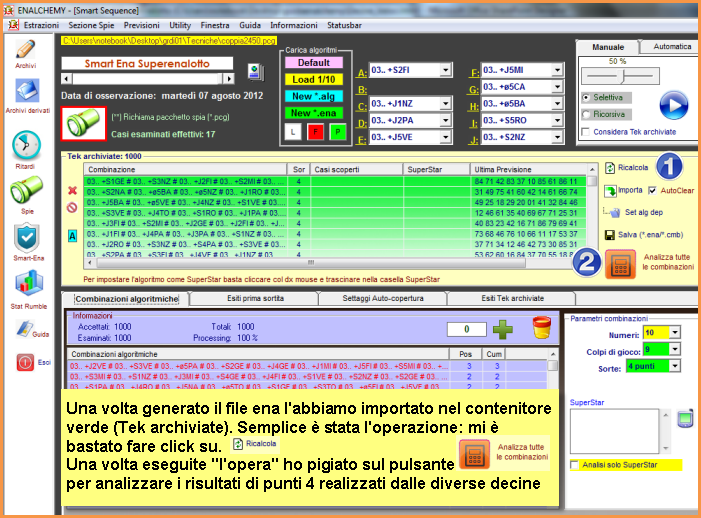
Task: Open algorithm A dropdown 03..+S2FI
Action: point(445,70)
